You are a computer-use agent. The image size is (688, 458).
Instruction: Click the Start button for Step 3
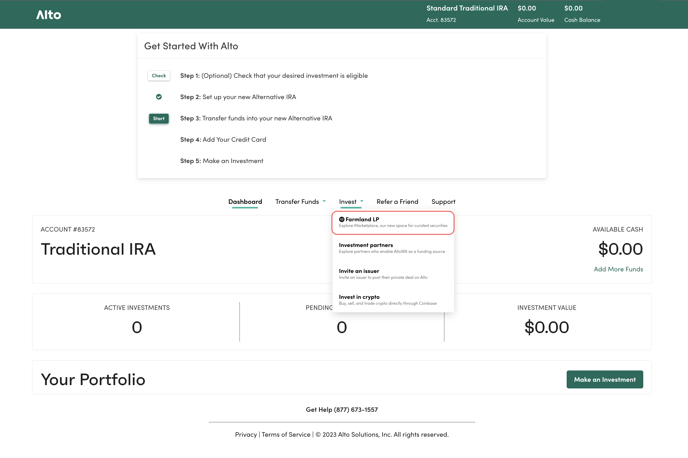point(159,118)
